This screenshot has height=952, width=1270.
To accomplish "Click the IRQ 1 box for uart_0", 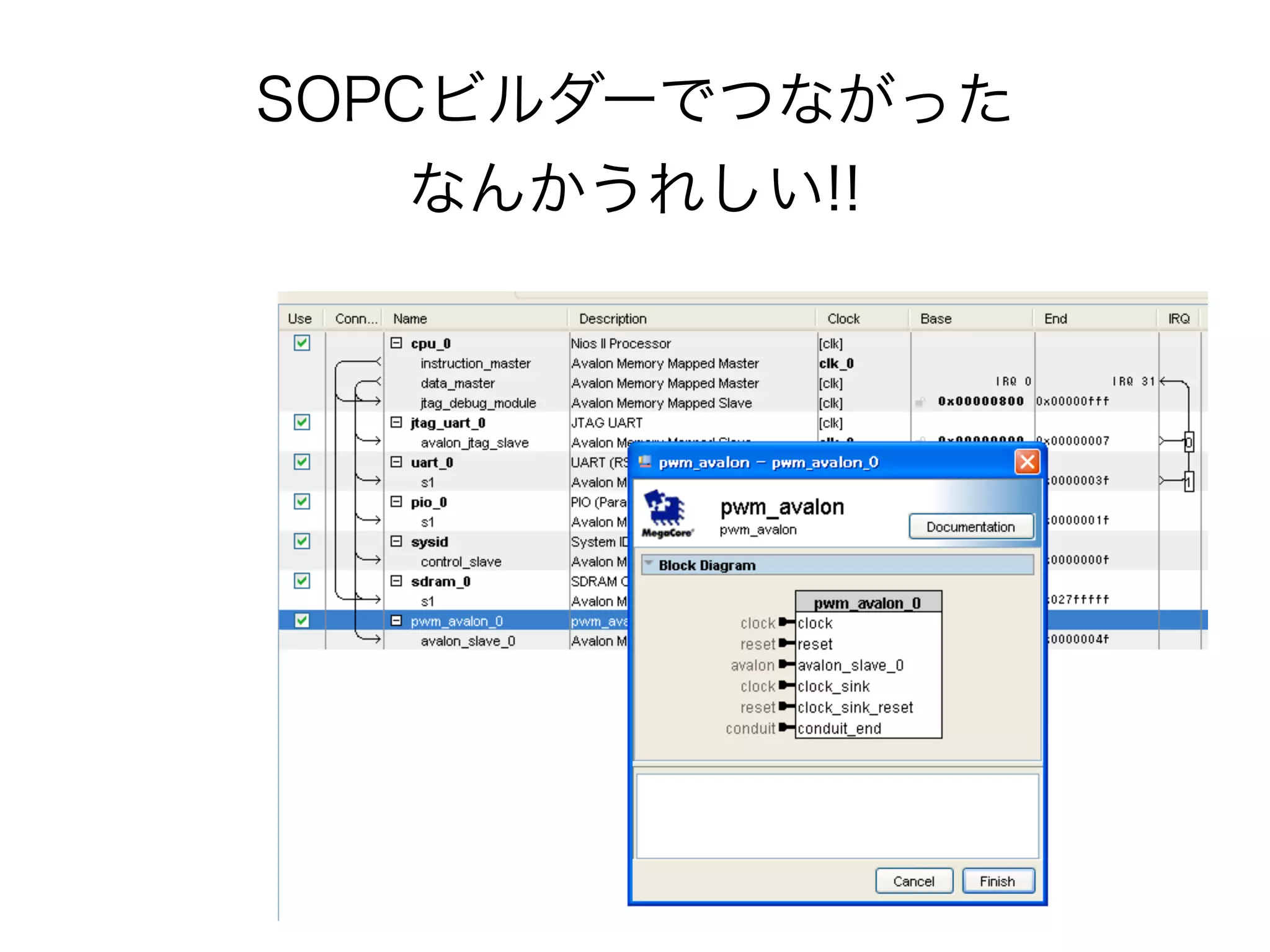I will (x=1189, y=482).
